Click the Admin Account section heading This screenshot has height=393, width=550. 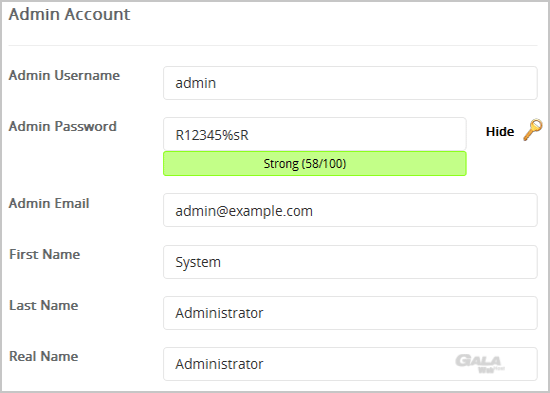tap(69, 15)
